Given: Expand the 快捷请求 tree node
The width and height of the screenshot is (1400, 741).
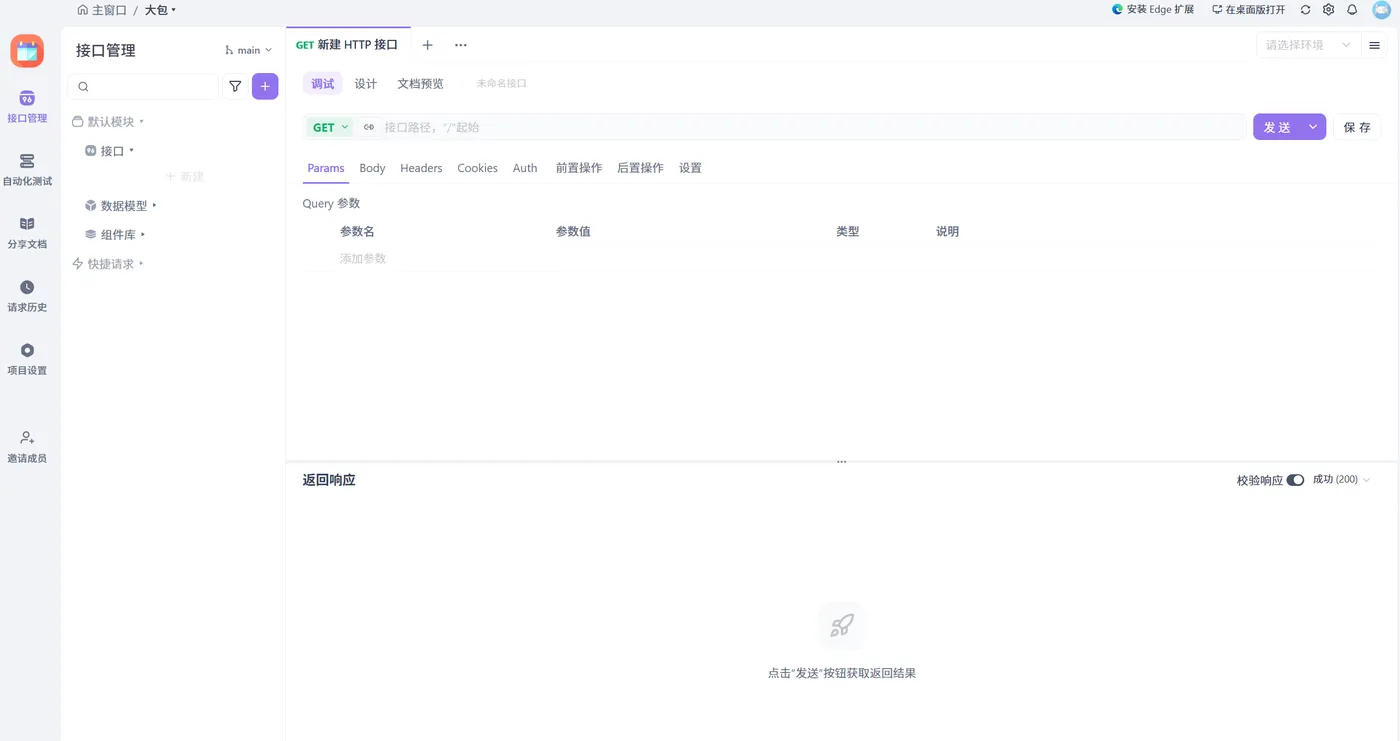Looking at the screenshot, I should tap(141, 264).
